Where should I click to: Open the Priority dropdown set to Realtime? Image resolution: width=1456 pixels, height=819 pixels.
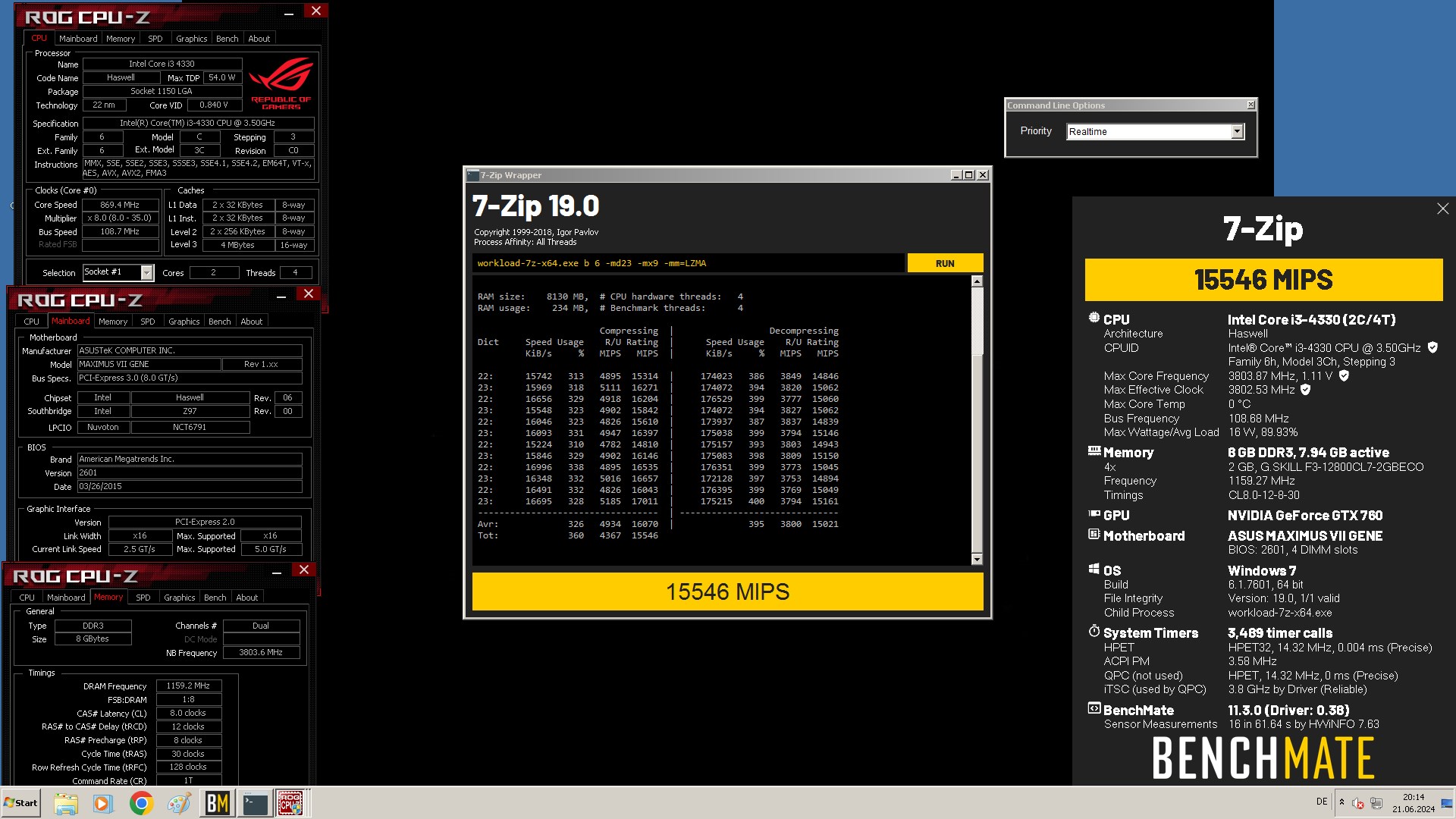click(x=1237, y=131)
